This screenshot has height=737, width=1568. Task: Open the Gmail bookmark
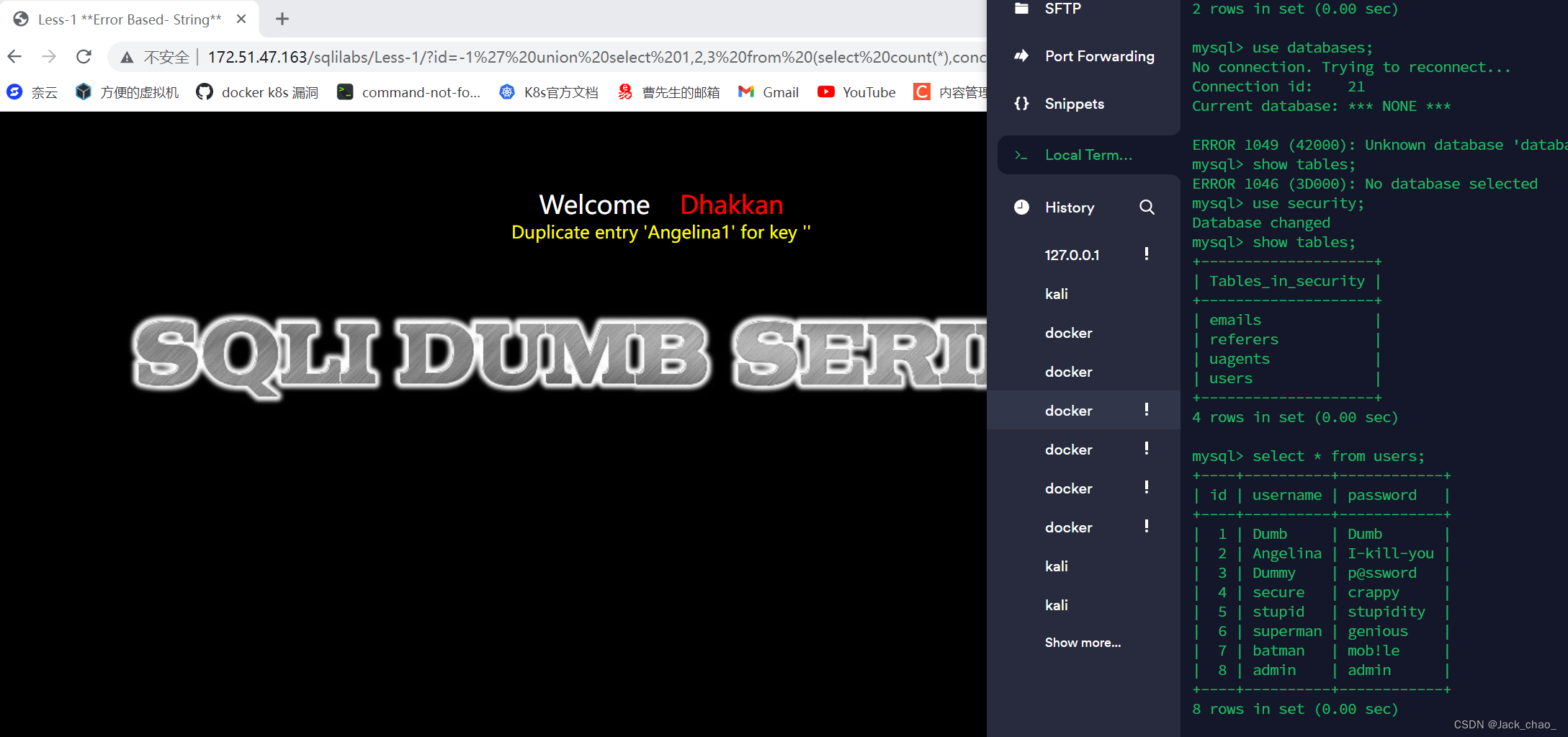pos(768,91)
